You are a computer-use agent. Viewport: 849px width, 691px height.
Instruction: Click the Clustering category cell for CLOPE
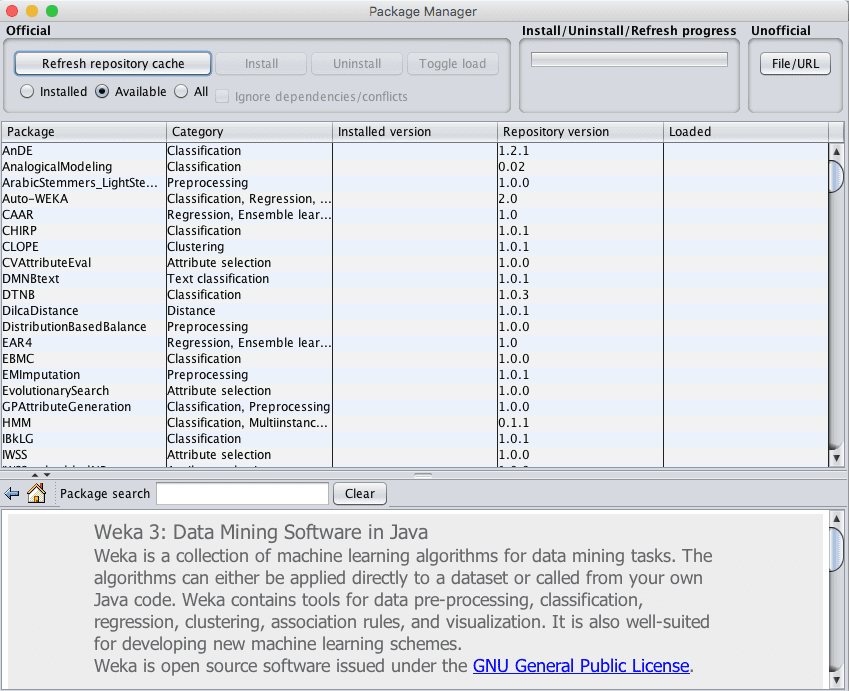(x=249, y=246)
